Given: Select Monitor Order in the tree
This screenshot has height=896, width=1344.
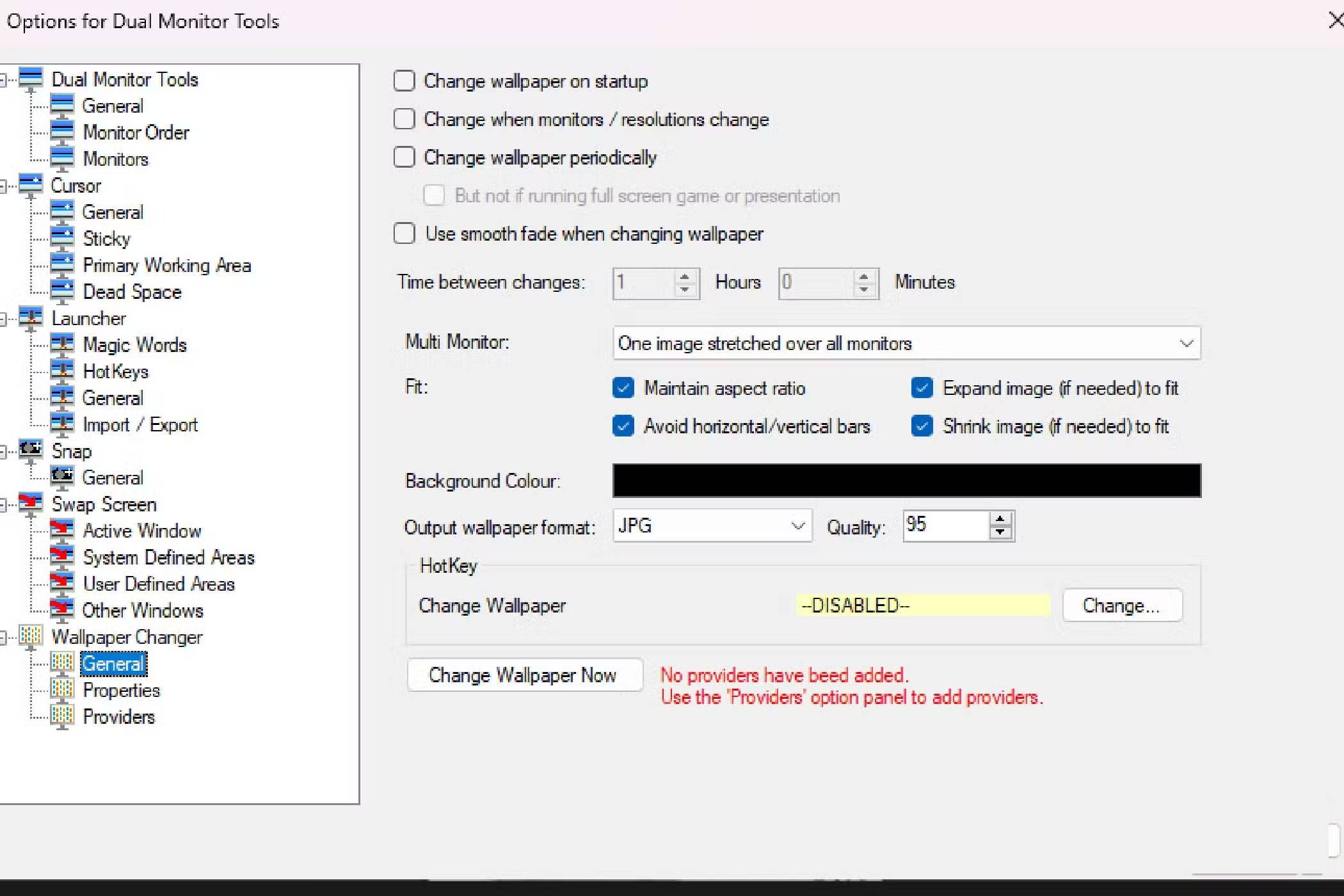Looking at the screenshot, I should pyautogui.click(x=136, y=132).
